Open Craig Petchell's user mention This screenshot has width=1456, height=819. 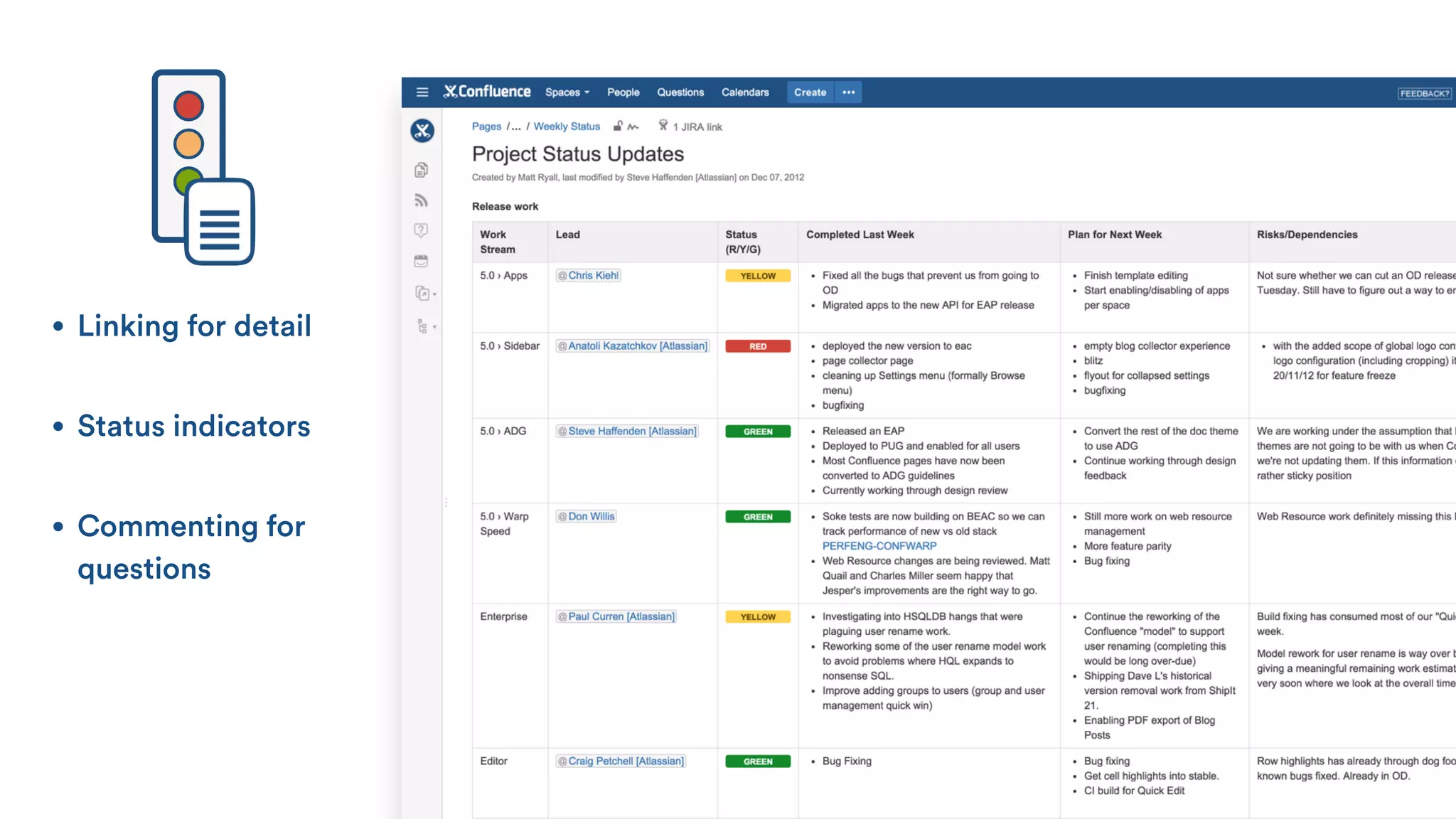(x=621, y=761)
